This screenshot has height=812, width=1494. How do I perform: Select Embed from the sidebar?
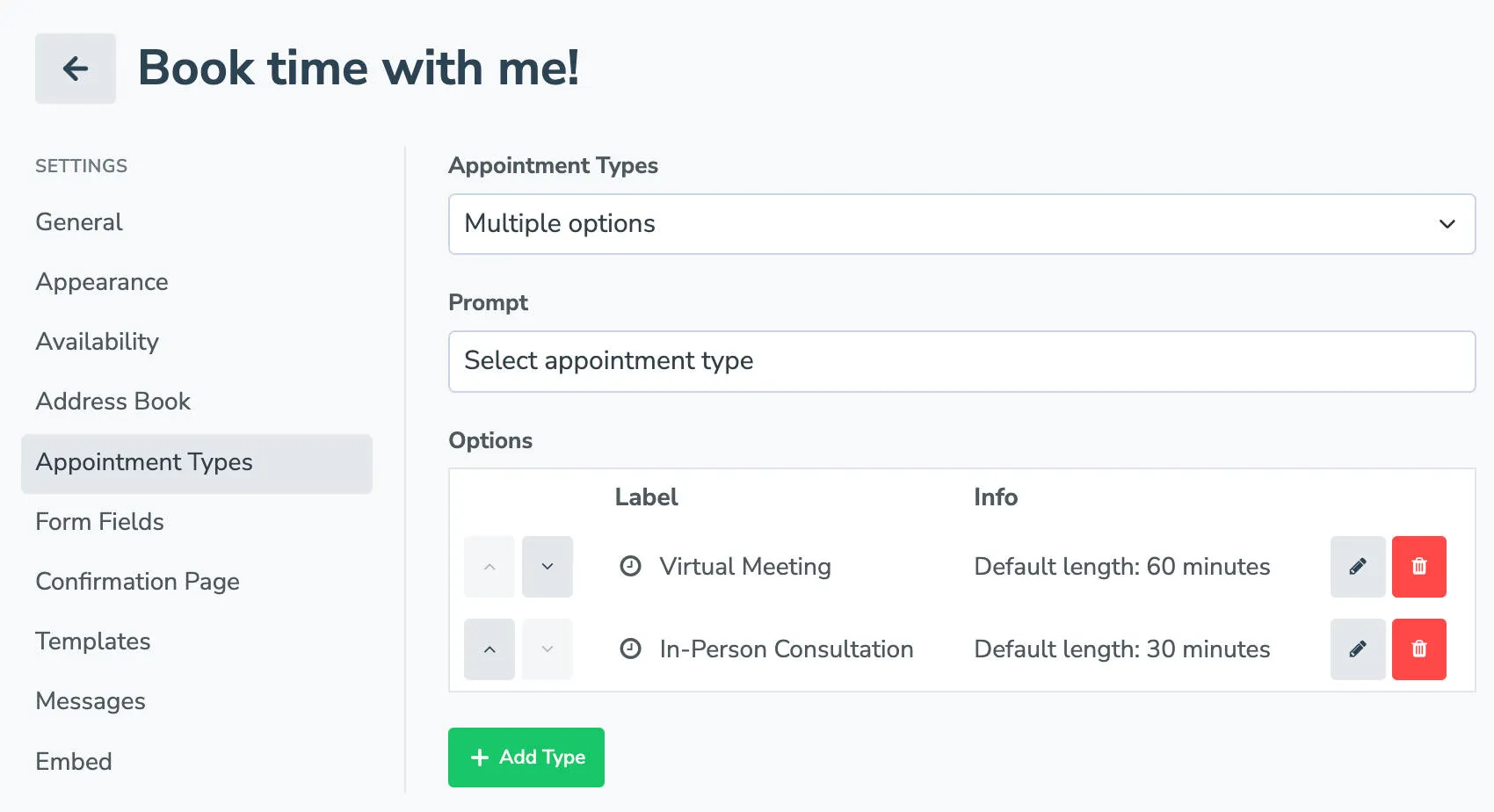pos(73,761)
